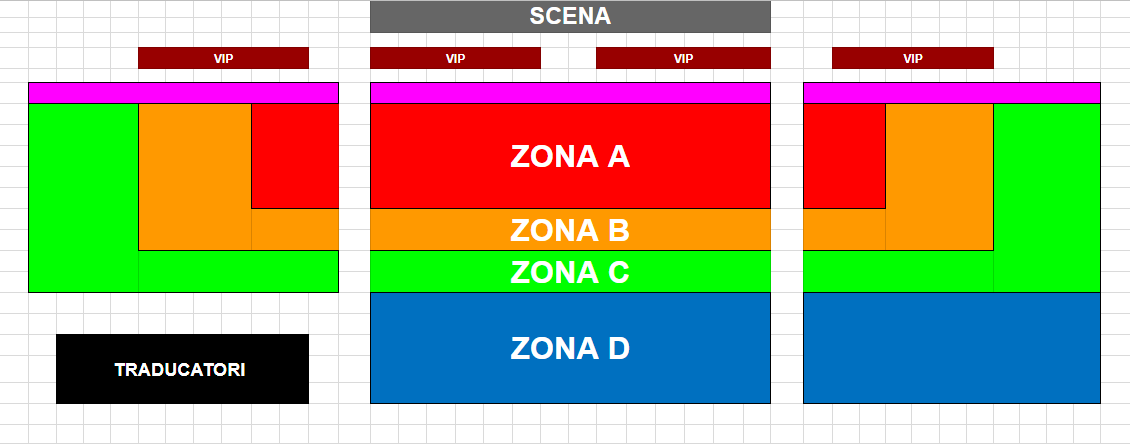This screenshot has height=444, width=1130.
Task: Click the VIP bar above ZONA A's left side
Action: tap(455, 58)
